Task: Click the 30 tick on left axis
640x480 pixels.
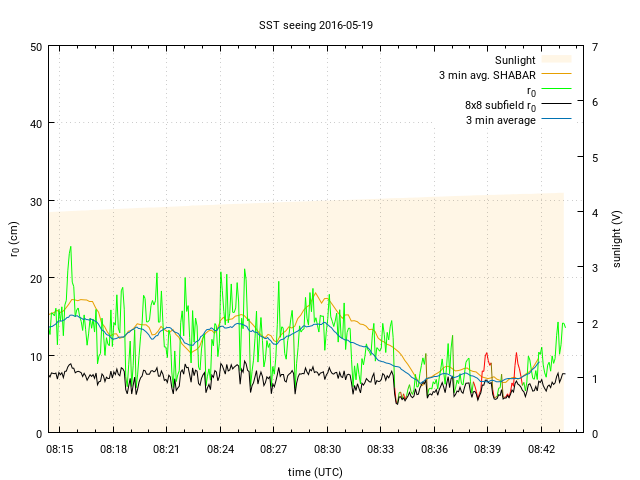Action: click(x=35, y=201)
